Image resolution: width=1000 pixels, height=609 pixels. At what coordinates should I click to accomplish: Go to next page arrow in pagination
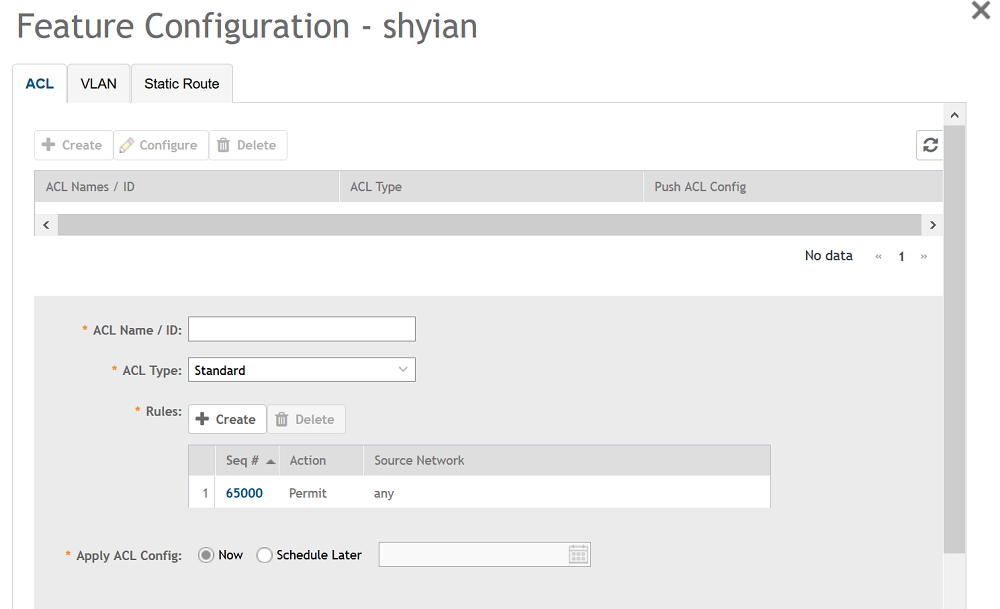924,257
